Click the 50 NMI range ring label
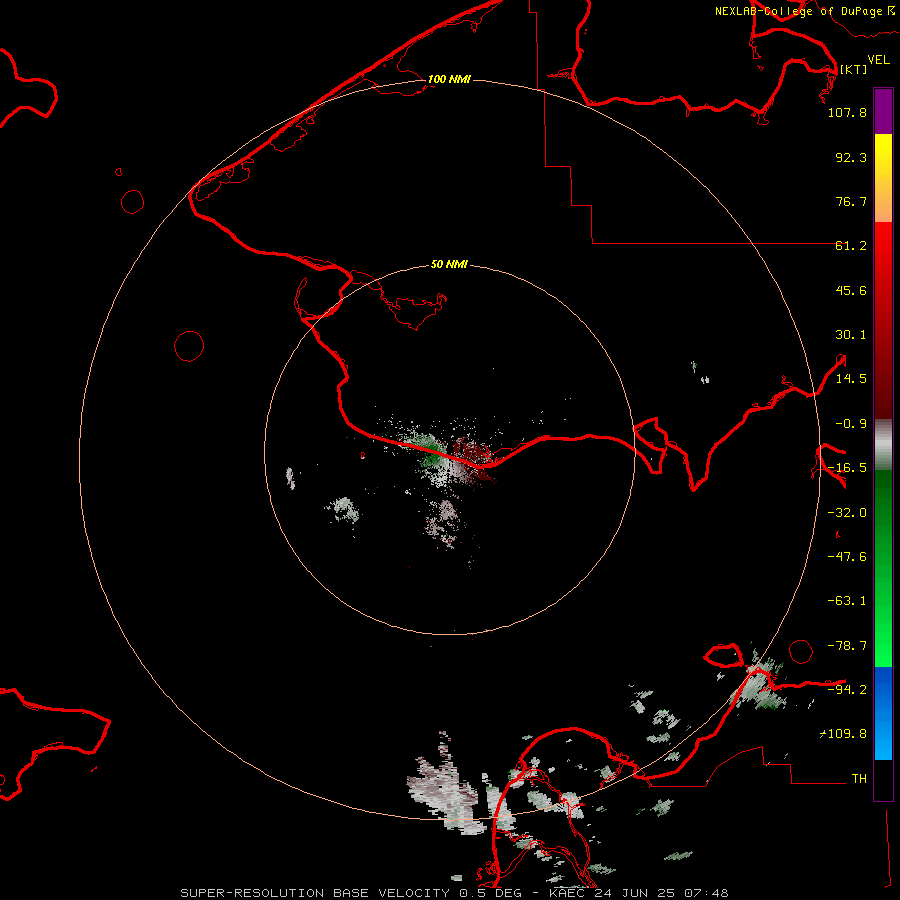 click(x=449, y=264)
